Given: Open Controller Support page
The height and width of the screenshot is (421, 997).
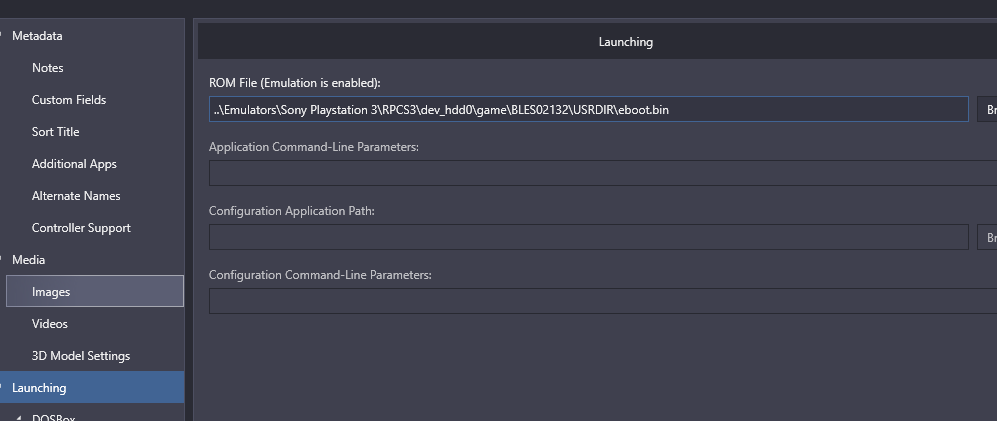Looking at the screenshot, I should tap(81, 228).
